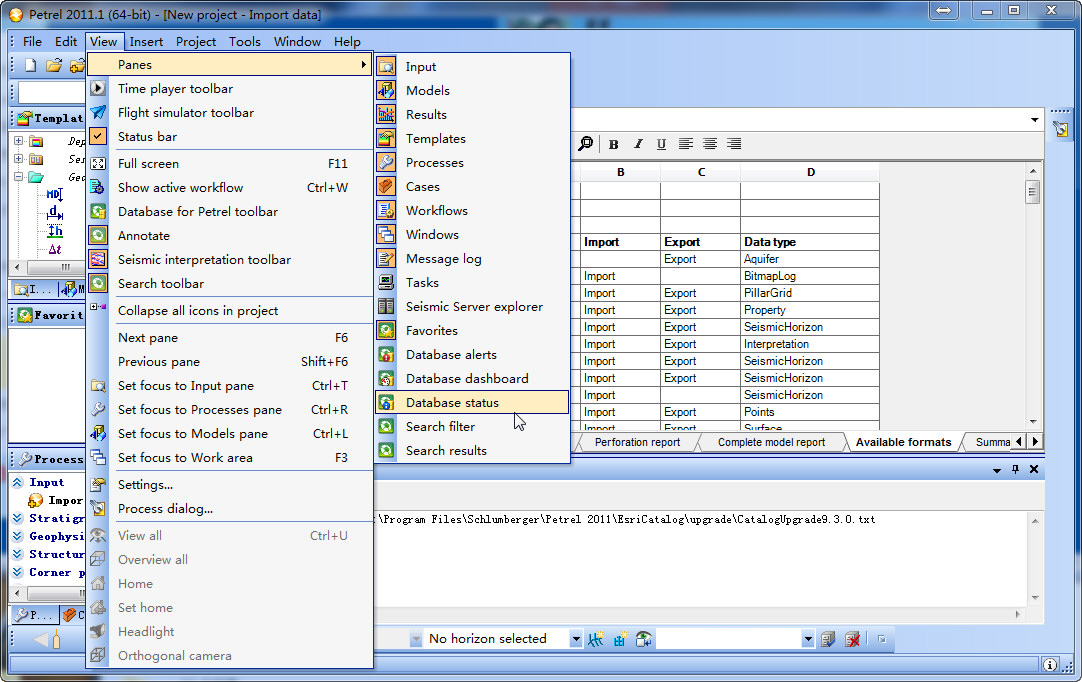The image size is (1082, 682).
Task: Toggle italic formatting in the spreadsheet
Action: point(638,144)
